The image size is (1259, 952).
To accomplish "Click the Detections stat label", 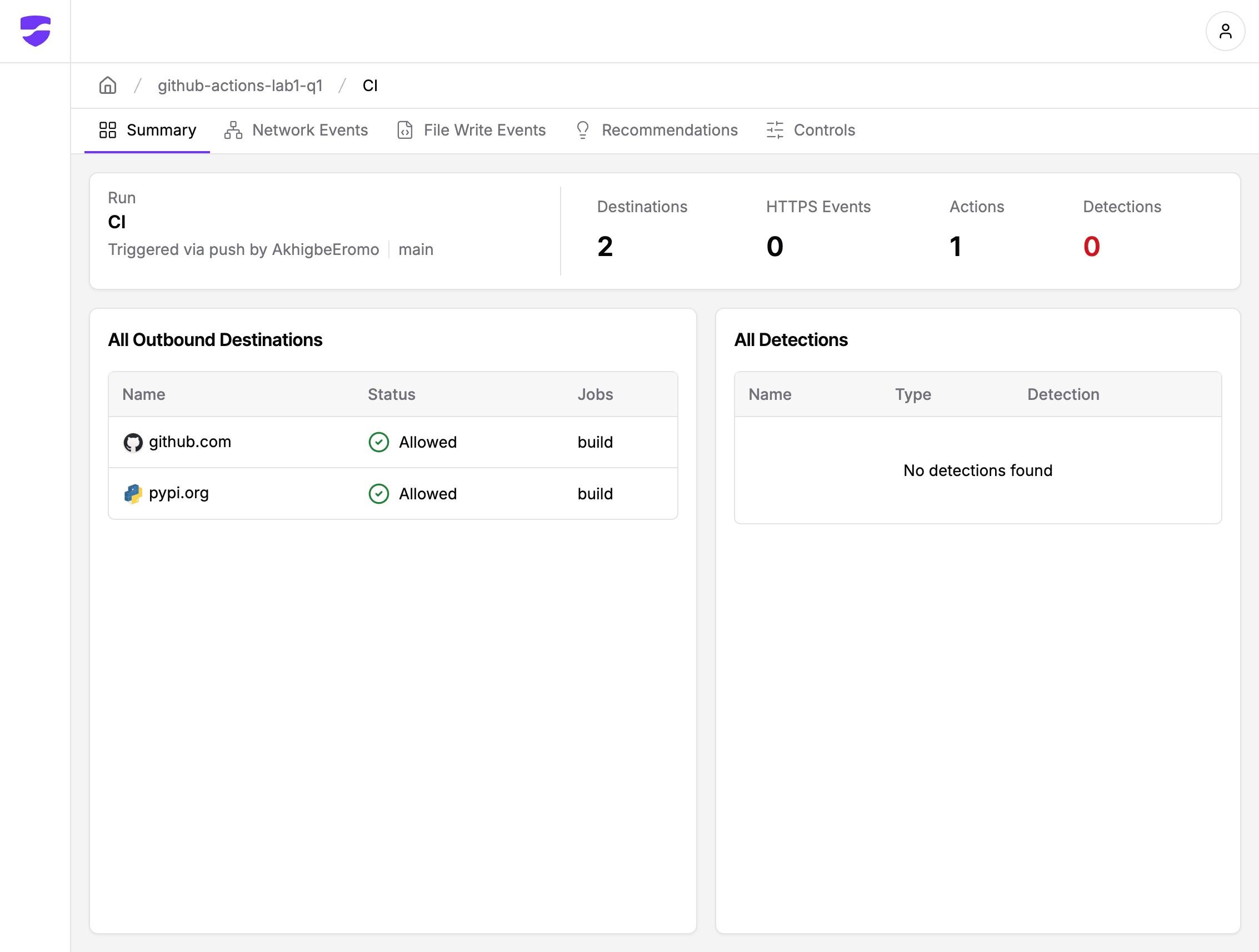I will pyautogui.click(x=1122, y=207).
